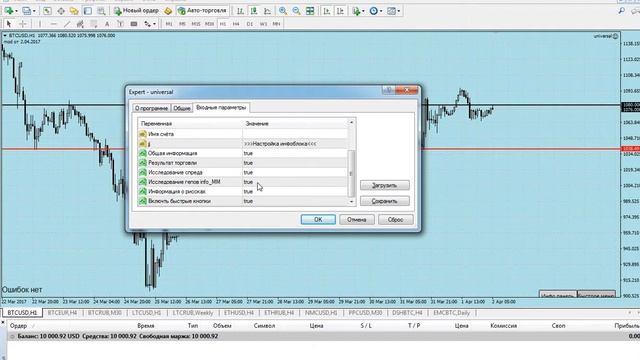This screenshot has width=640, height=360.
Task: Switch to ETHUSD,H4 chart tab
Action: [239, 313]
